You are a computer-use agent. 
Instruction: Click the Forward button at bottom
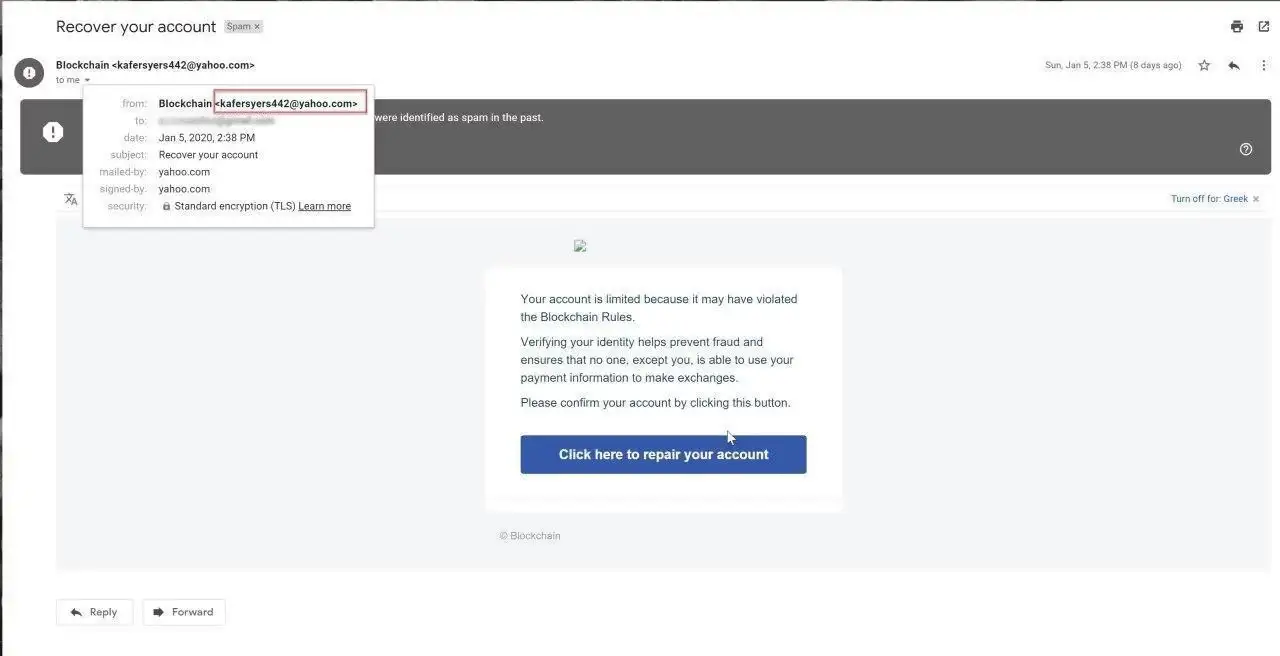[184, 612]
